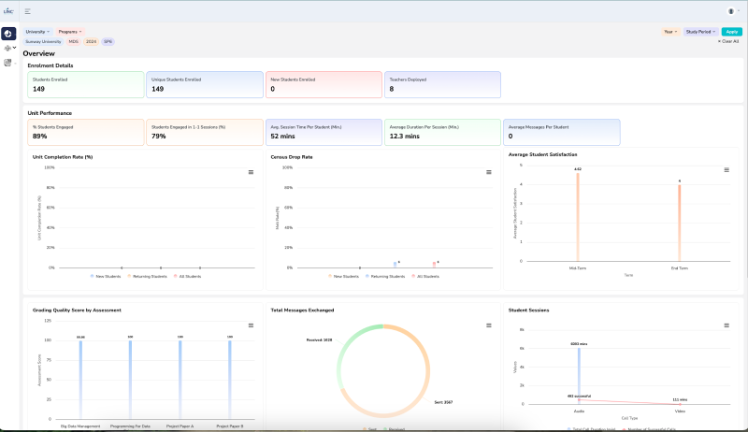The height and width of the screenshot is (432, 748).
Task: Click the End Term satisfaction bar
Action: coord(680,223)
